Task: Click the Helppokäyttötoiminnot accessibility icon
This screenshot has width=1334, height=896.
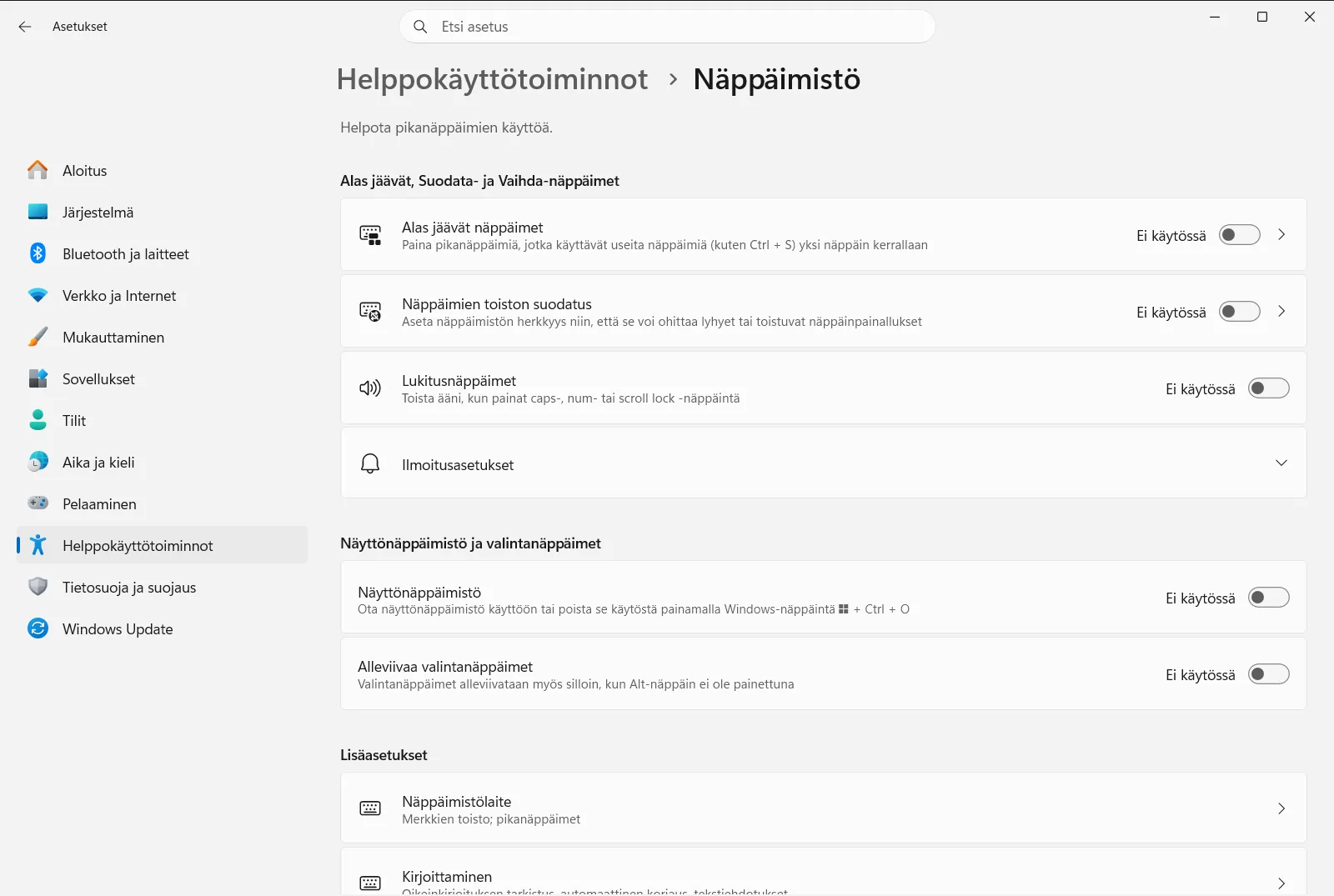Action: (x=38, y=545)
